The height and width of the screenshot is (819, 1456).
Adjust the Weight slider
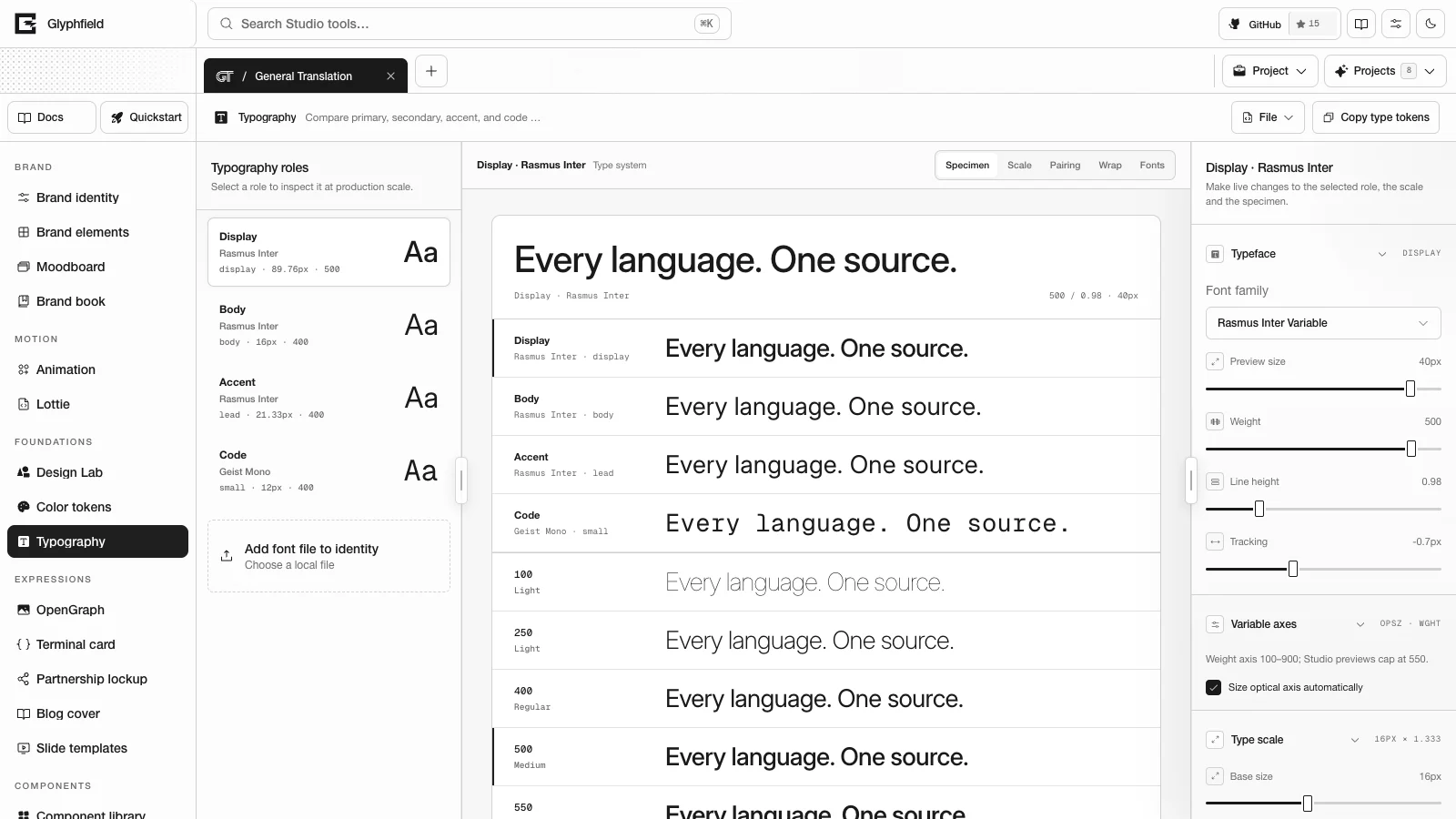[x=1323, y=449]
